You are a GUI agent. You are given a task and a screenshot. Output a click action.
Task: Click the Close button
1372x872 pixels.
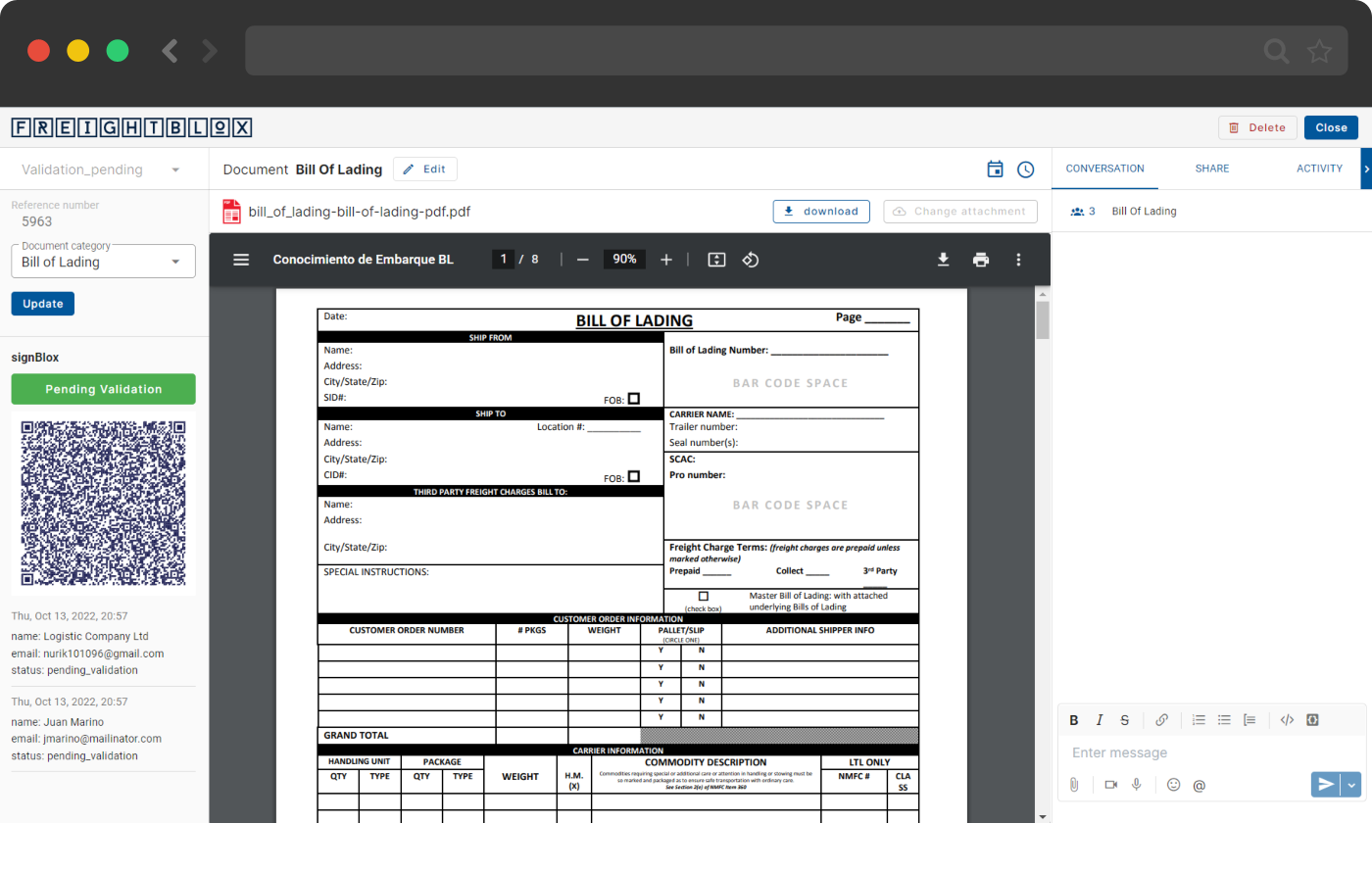(x=1332, y=127)
